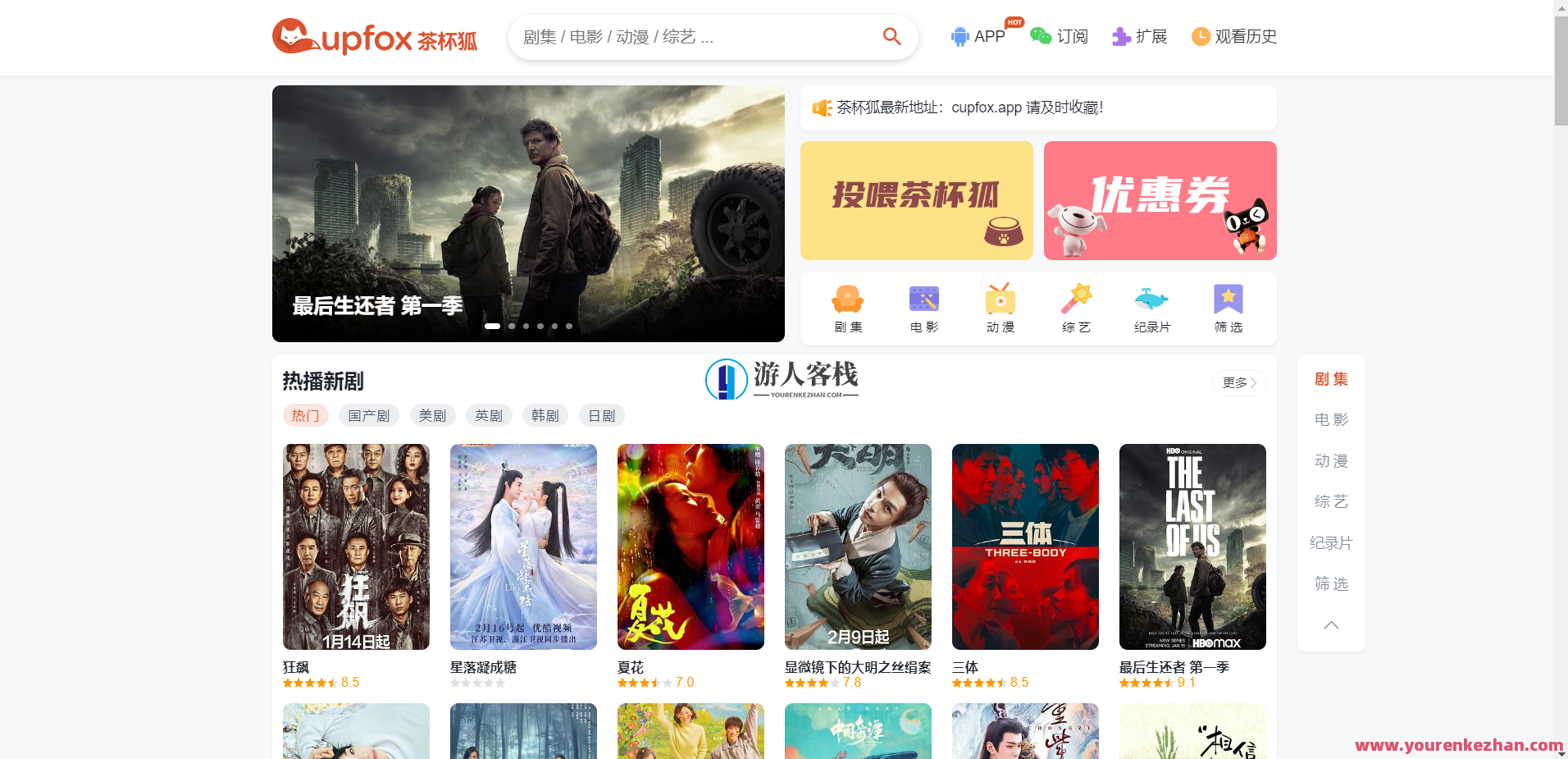Collapse the sidebar using the up chevron

1330,625
